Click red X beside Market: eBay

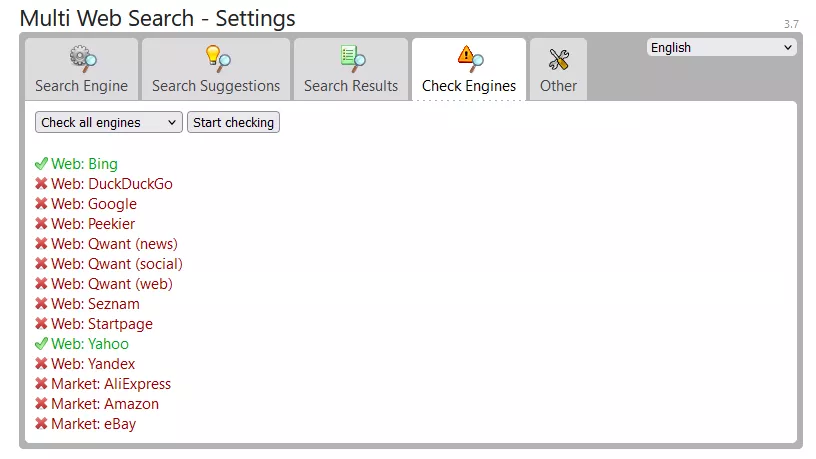click(x=41, y=424)
